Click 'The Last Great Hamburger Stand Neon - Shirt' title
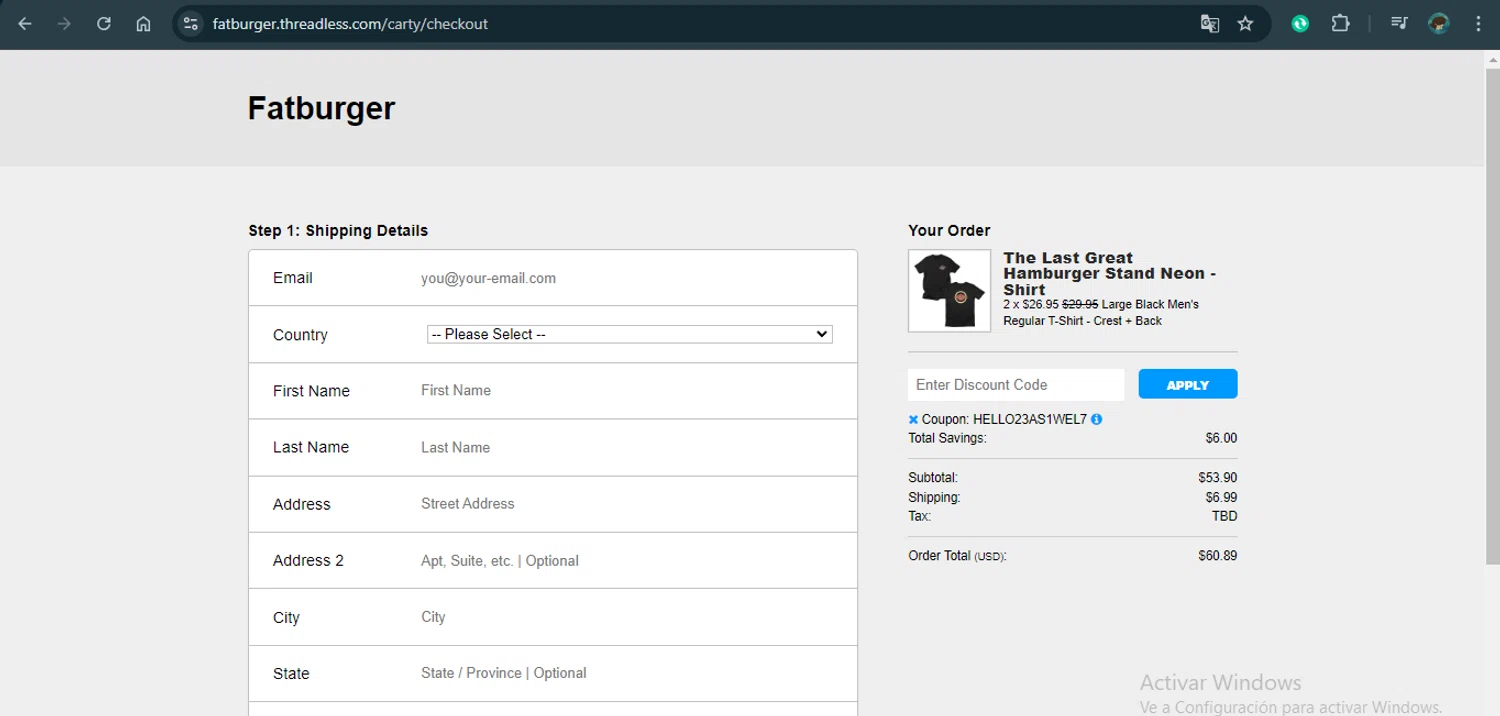Viewport: 1500px width, 716px height. 1110,274
